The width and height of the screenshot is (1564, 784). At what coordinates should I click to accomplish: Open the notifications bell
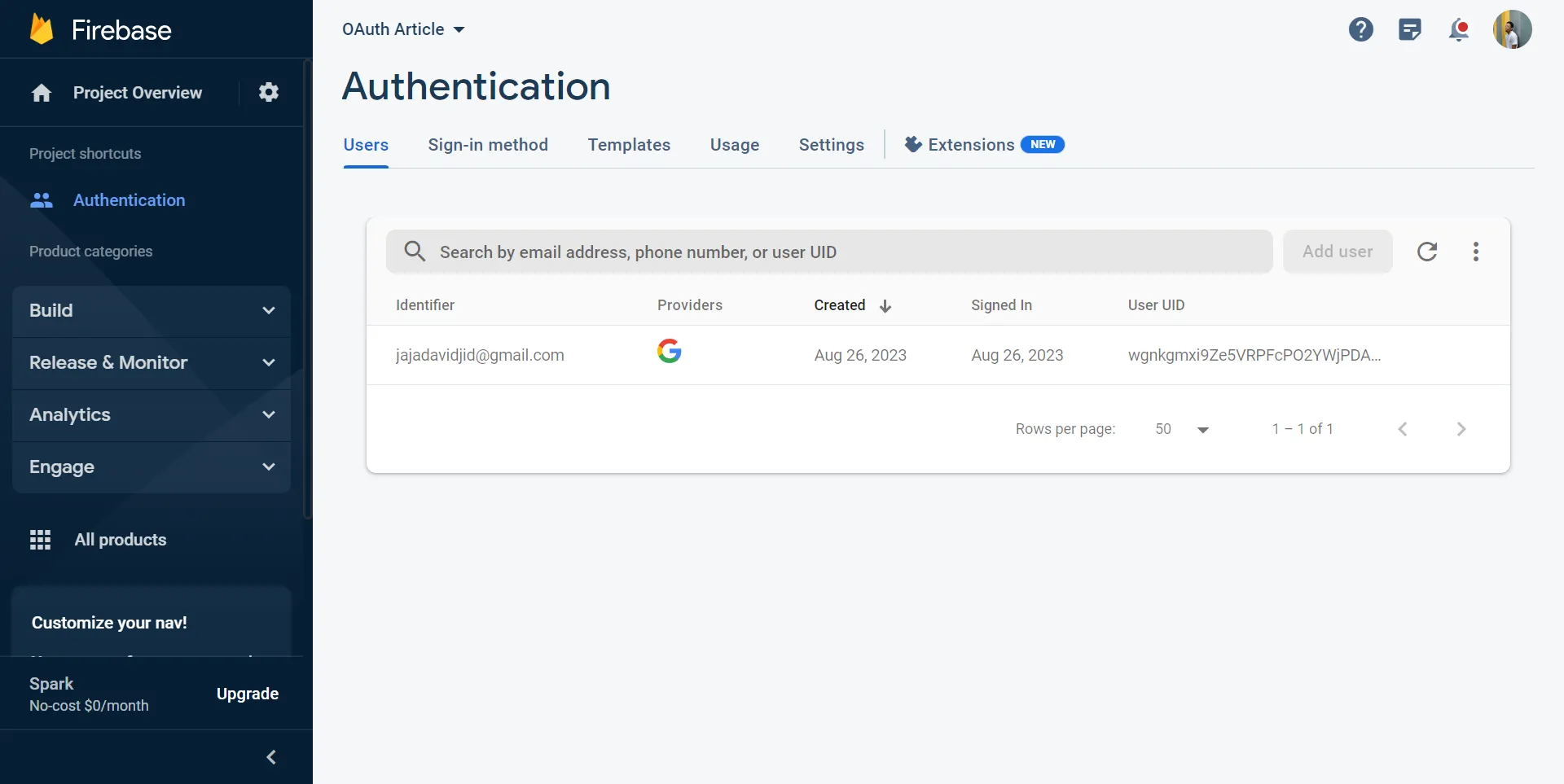[x=1459, y=28]
